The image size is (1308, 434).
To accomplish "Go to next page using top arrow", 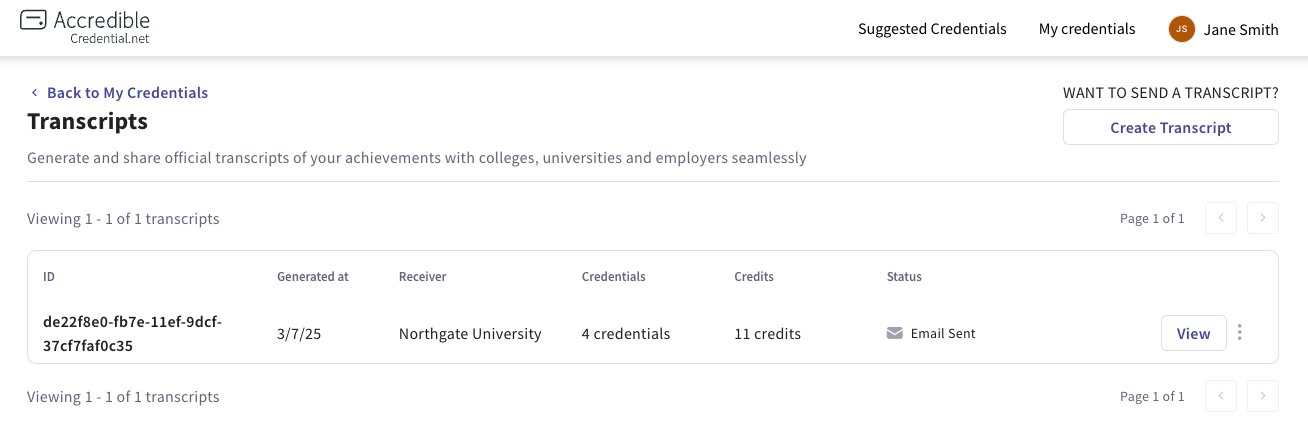I will pyautogui.click(x=1263, y=218).
